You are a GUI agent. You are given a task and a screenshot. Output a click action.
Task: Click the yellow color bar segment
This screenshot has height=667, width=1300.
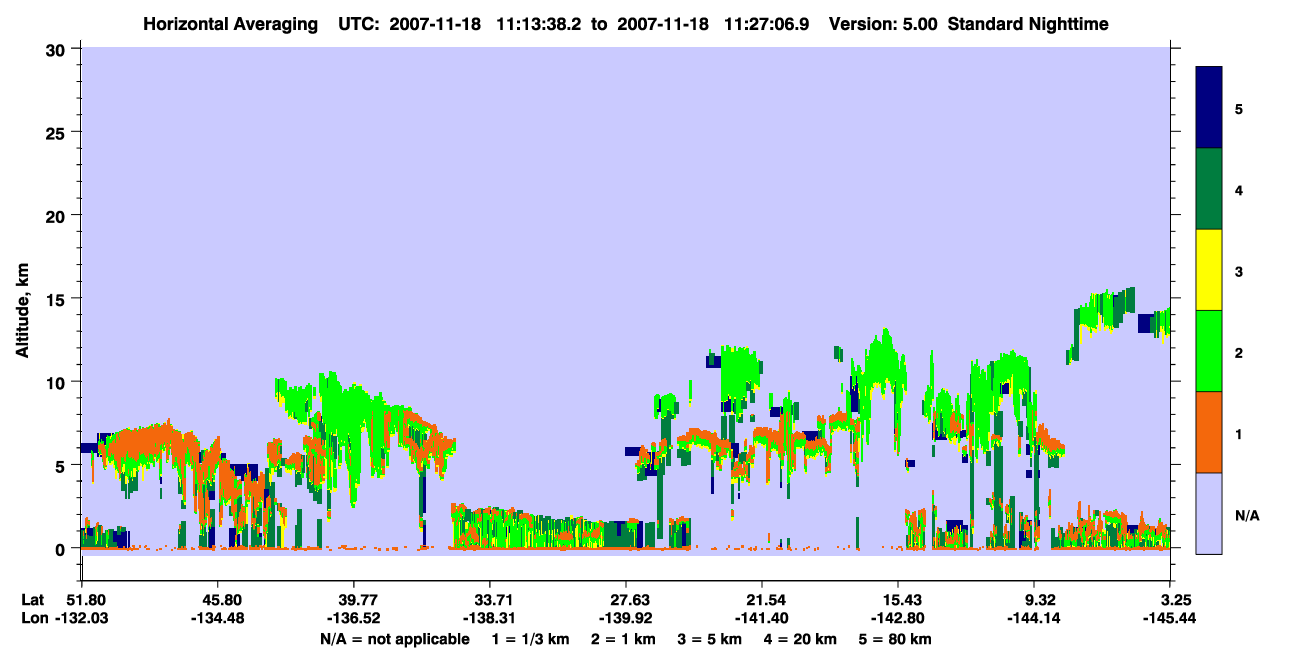click(1209, 270)
